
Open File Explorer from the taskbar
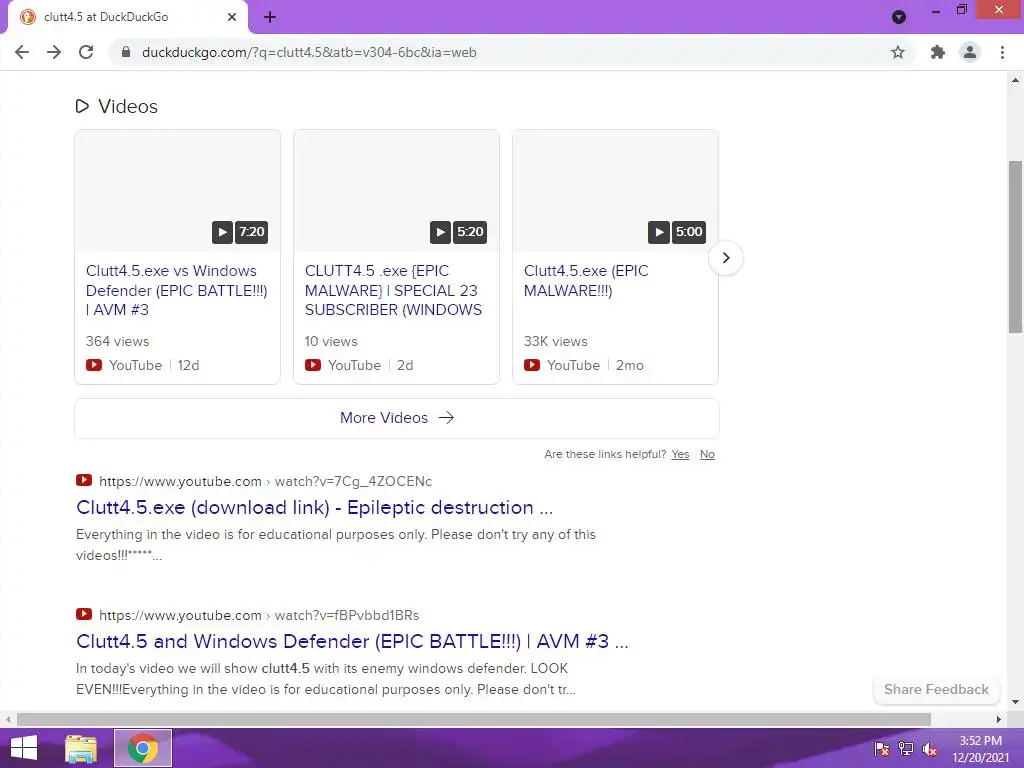pyautogui.click(x=81, y=748)
